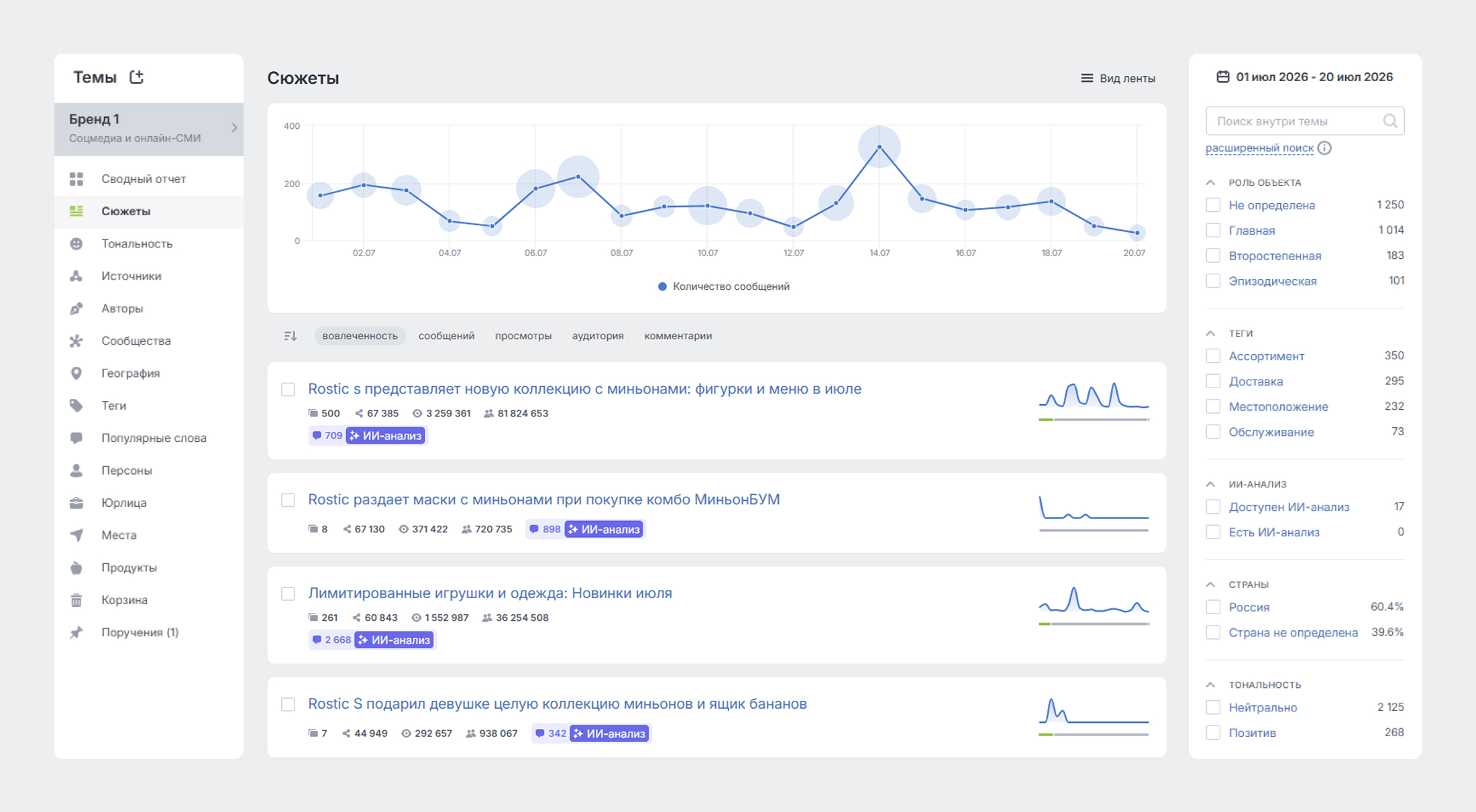
Task: Sort stories by аудитория
Action: pyautogui.click(x=598, y=336)
